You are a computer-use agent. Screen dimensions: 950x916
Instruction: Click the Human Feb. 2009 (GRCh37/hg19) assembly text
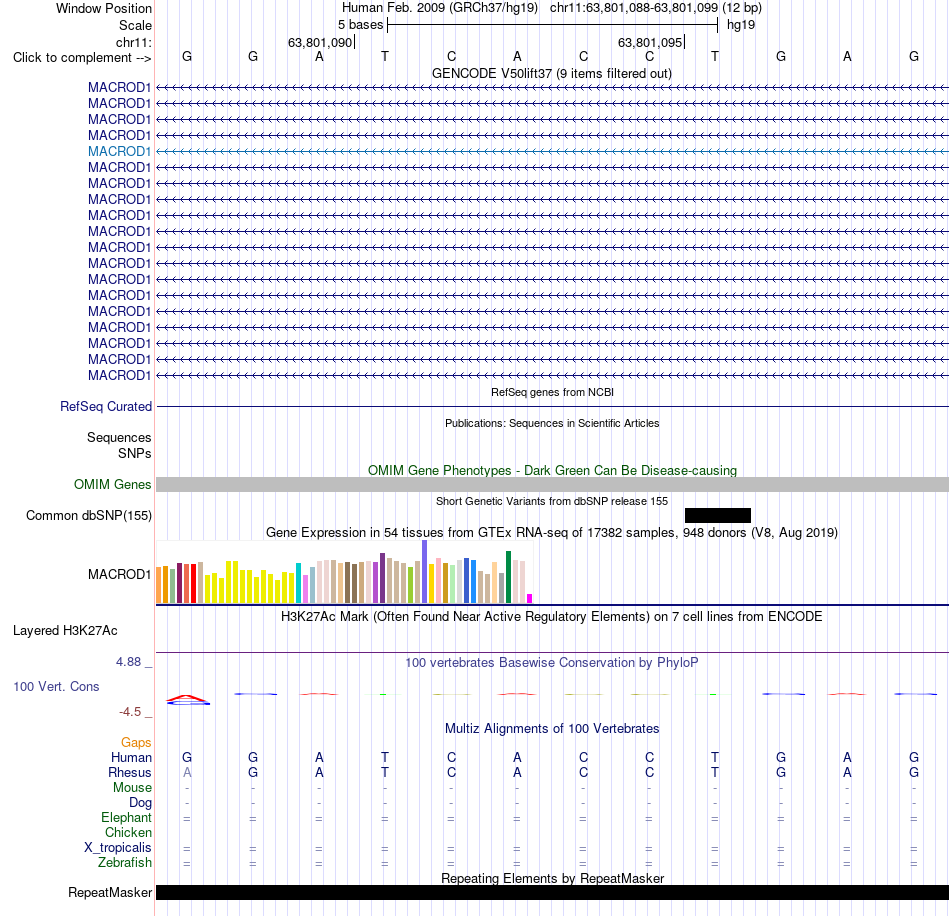pos(439,8)
